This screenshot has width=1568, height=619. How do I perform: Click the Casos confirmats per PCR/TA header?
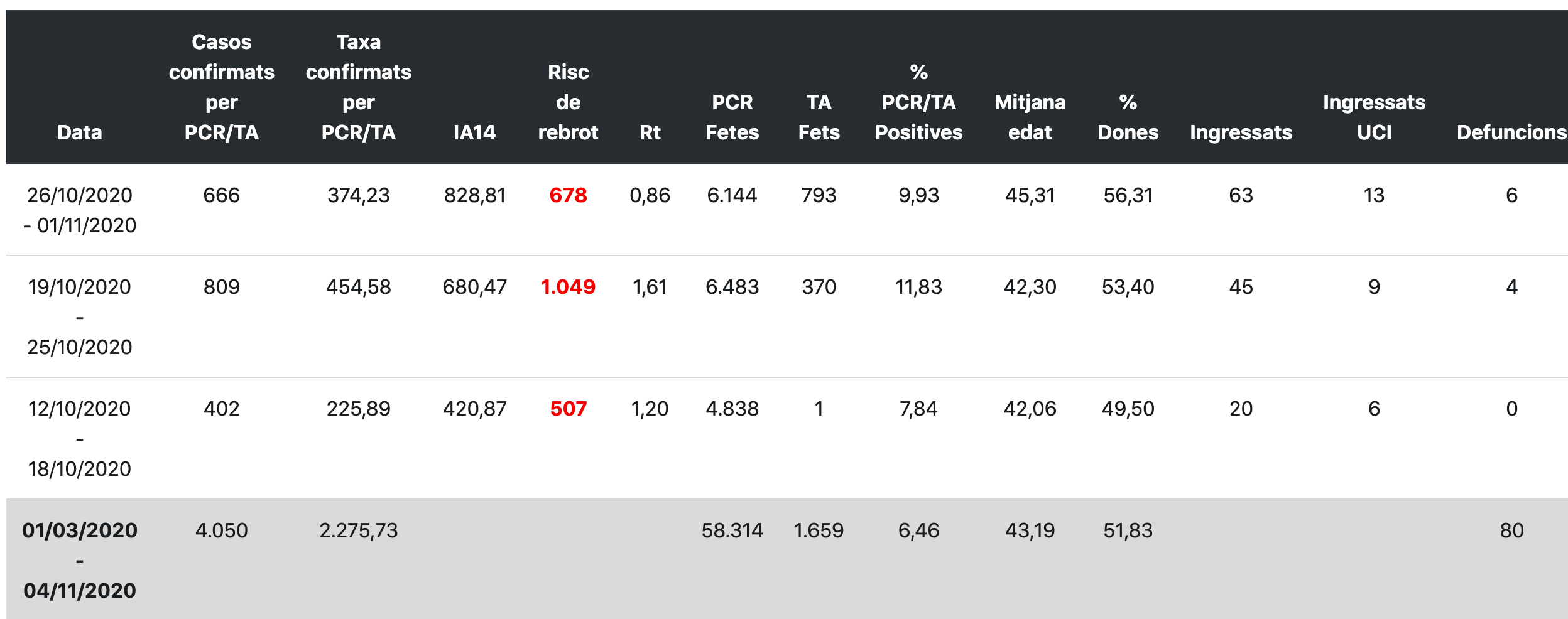point(221,87)
